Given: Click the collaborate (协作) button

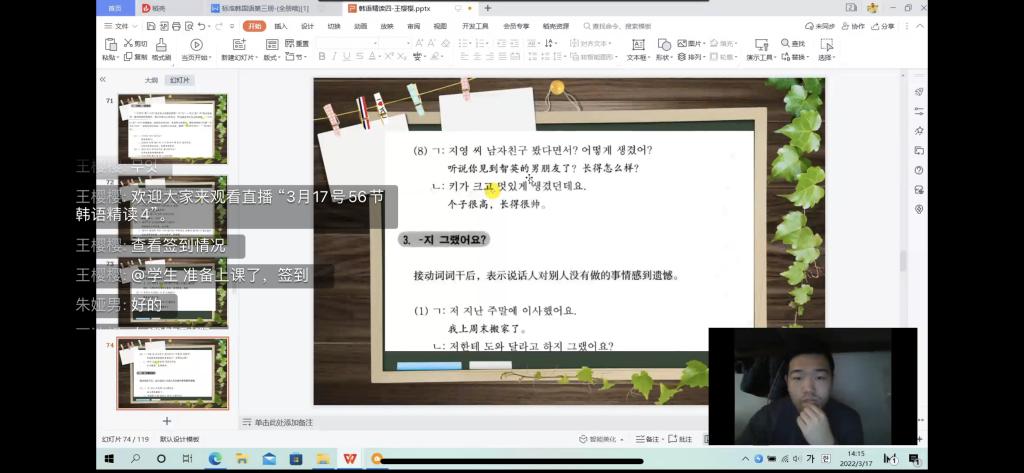Looking at the screenshot, I should [855, 26].
